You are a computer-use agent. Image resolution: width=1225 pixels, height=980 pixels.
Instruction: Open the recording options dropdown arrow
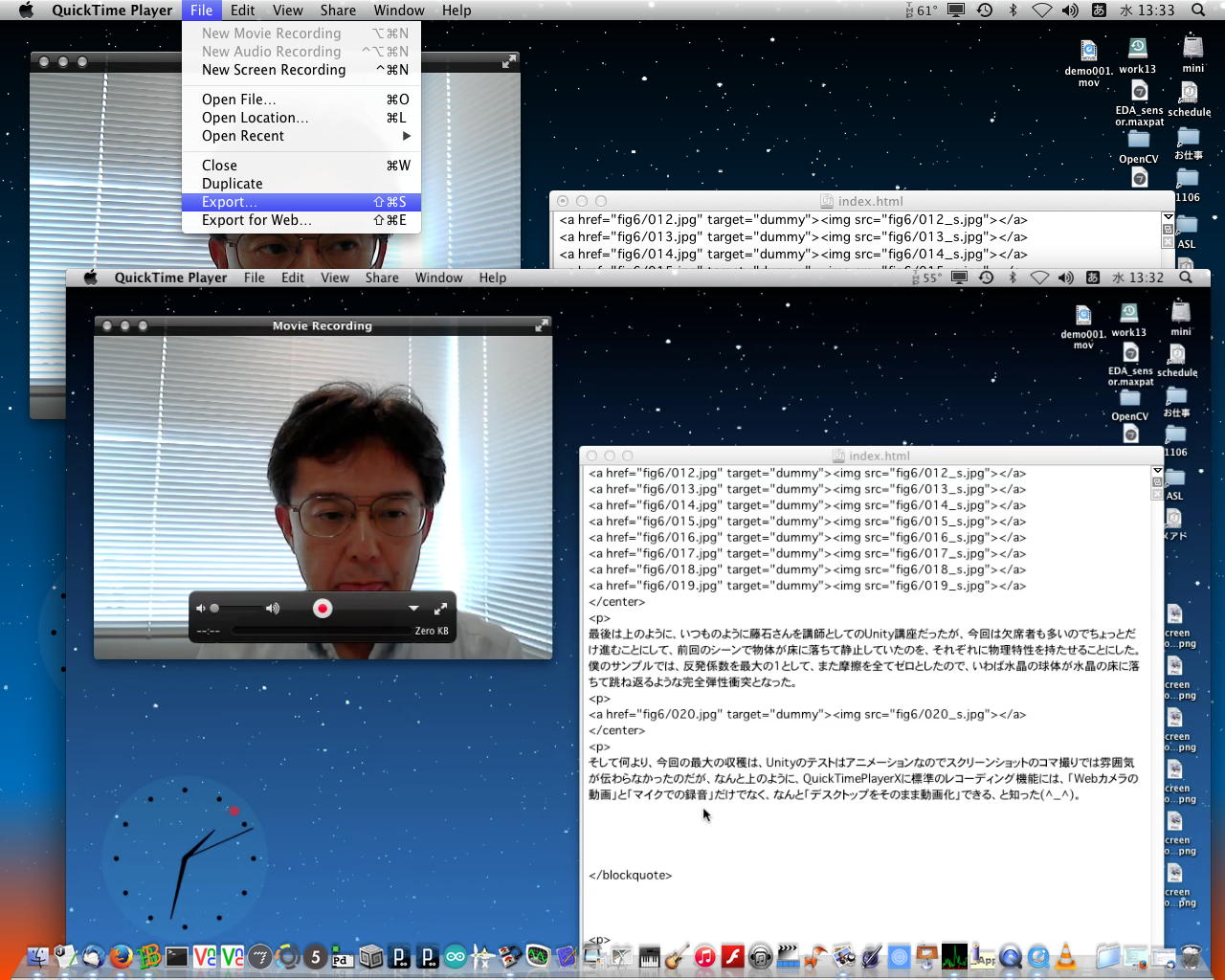pos(413,609)
